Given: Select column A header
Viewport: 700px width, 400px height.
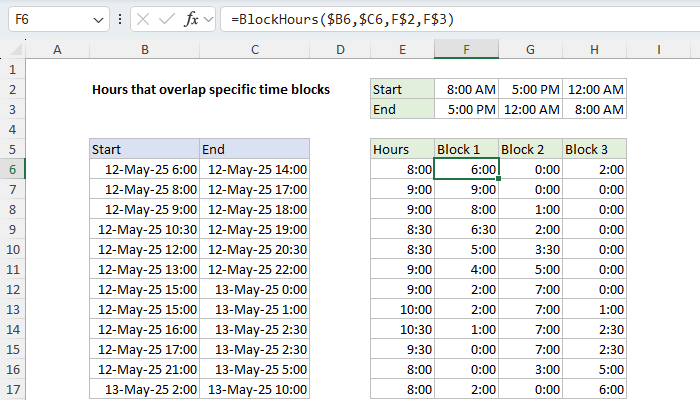Looking at the screenshot, I should tap(57, 49).
